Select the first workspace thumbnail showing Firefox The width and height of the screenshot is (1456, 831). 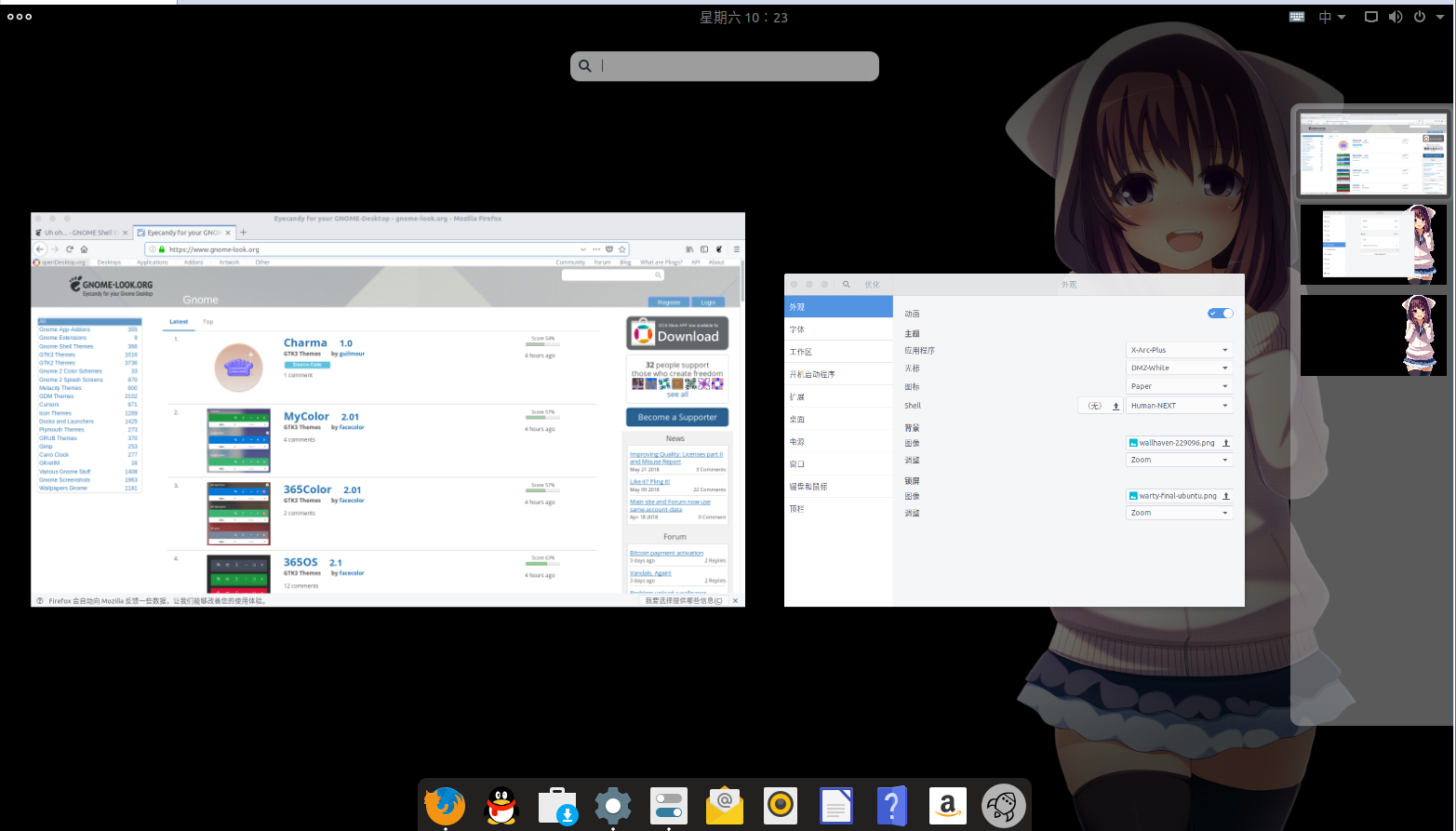pos(1373,154)
